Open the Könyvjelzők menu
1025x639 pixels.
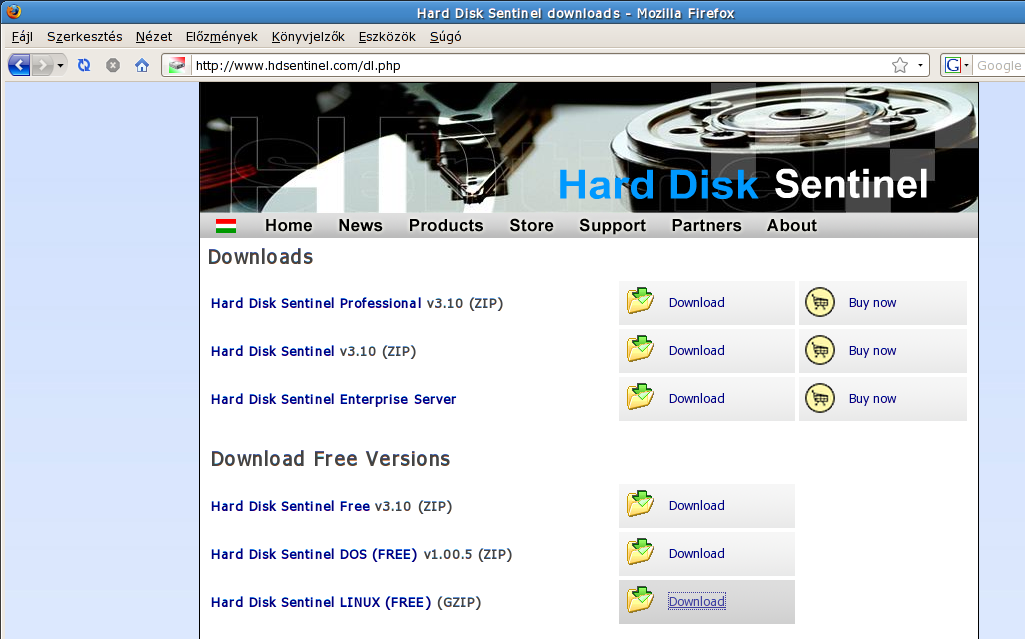[x=307, y=37]
